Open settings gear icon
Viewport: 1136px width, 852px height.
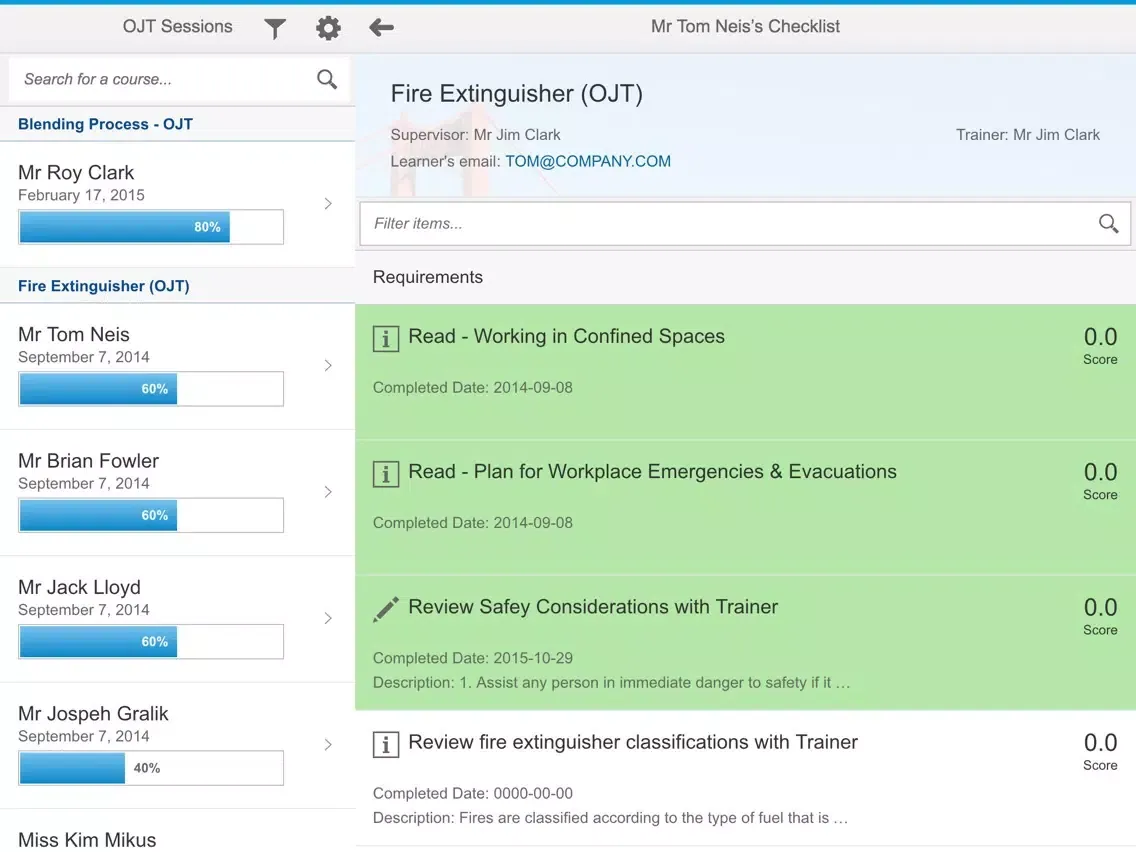point(328,28)
